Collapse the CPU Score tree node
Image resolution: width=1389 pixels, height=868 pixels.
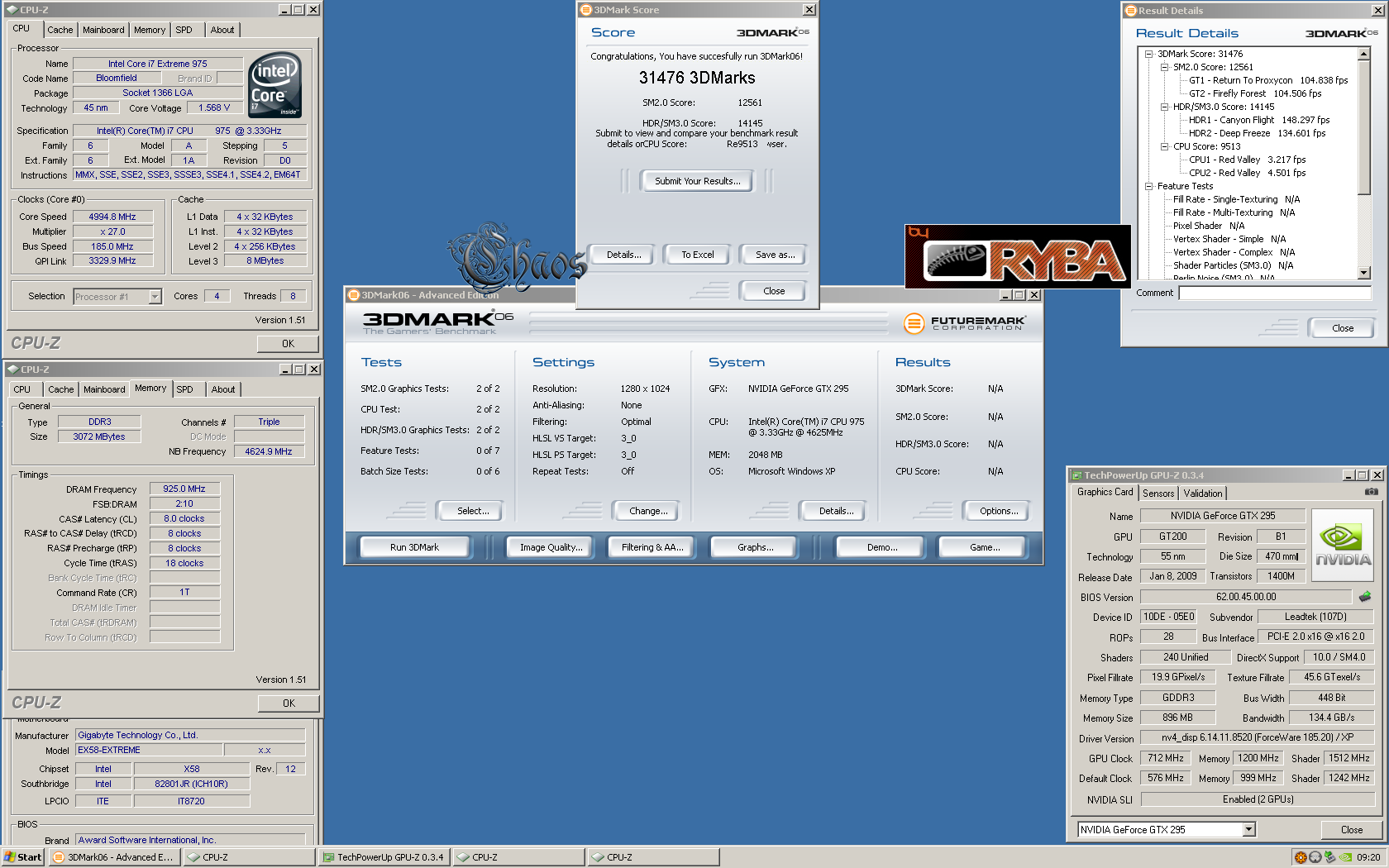[1164, 146]
